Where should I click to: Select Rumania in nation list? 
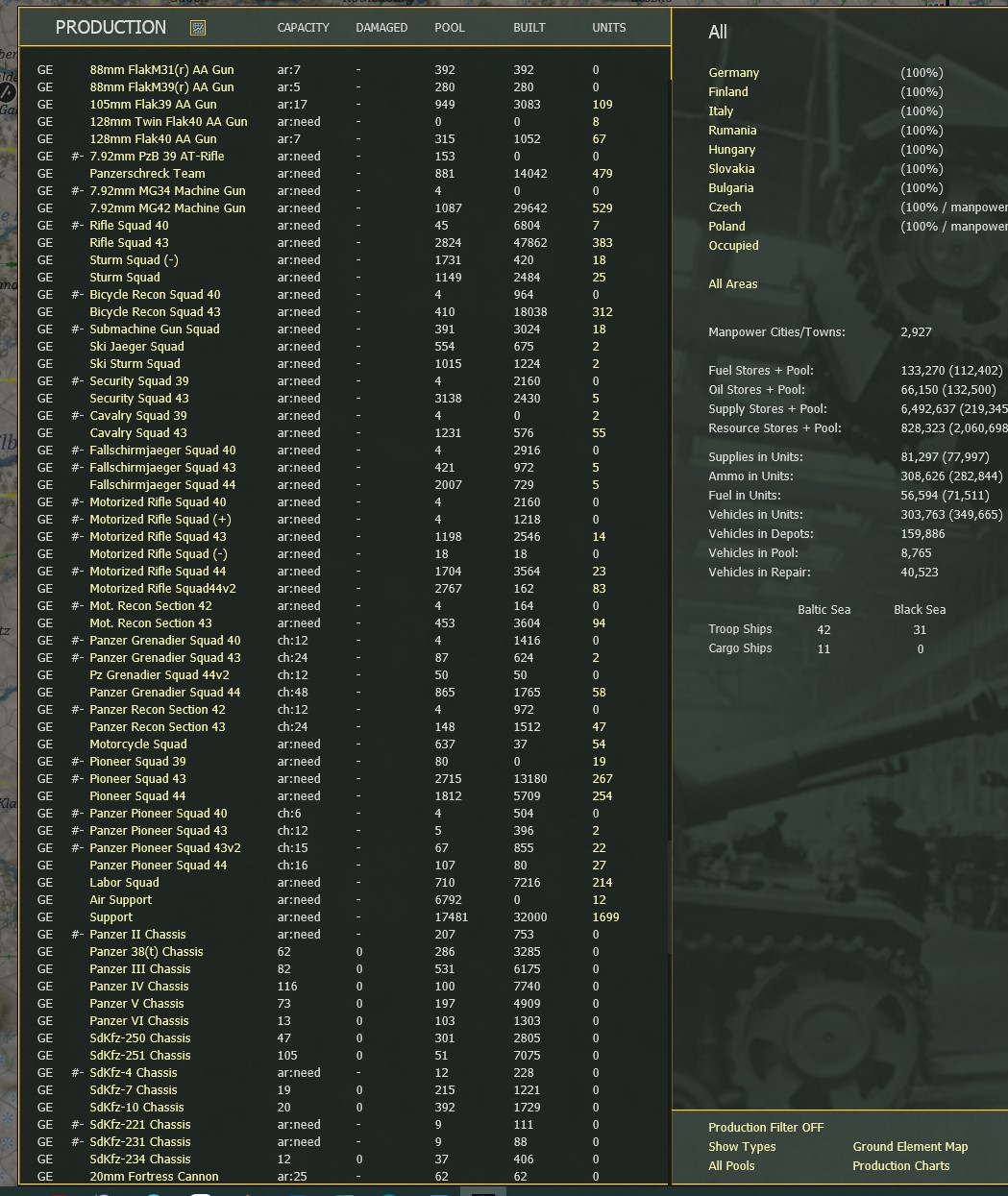(732, 131)
